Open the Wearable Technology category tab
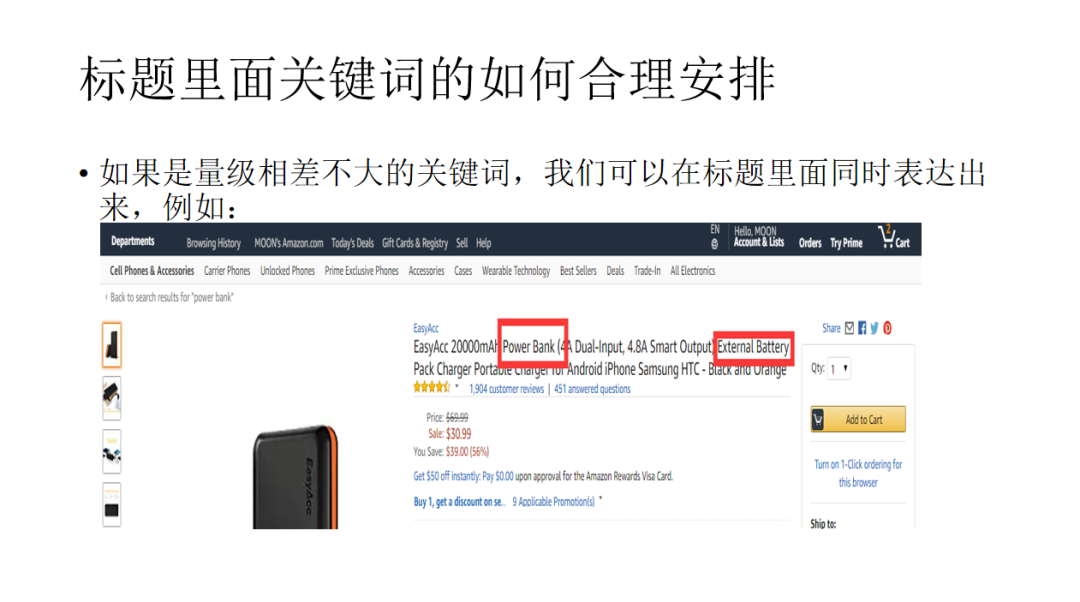 coord(516,271)
